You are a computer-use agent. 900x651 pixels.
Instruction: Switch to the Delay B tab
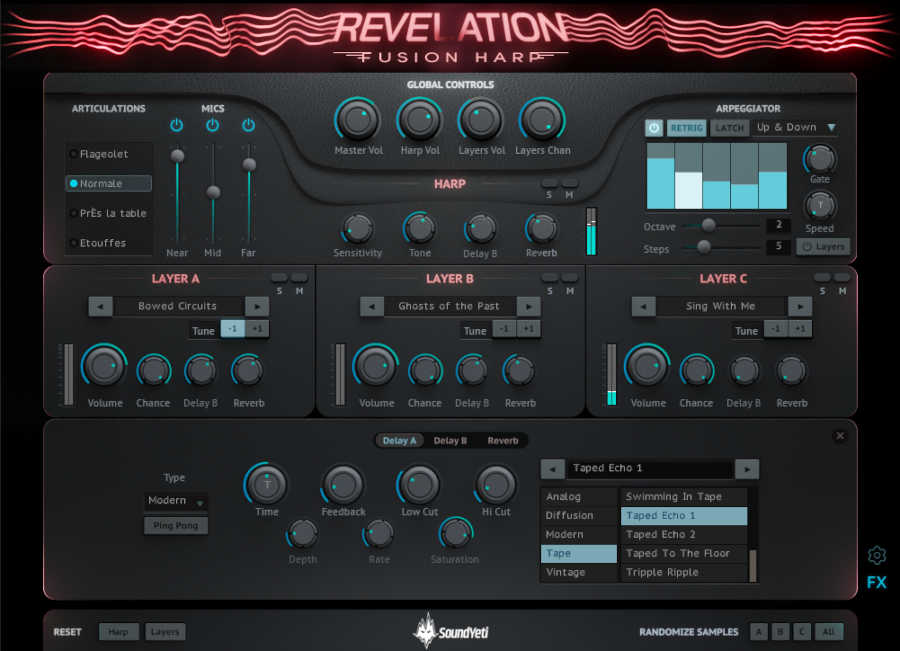tap(452, 440)
